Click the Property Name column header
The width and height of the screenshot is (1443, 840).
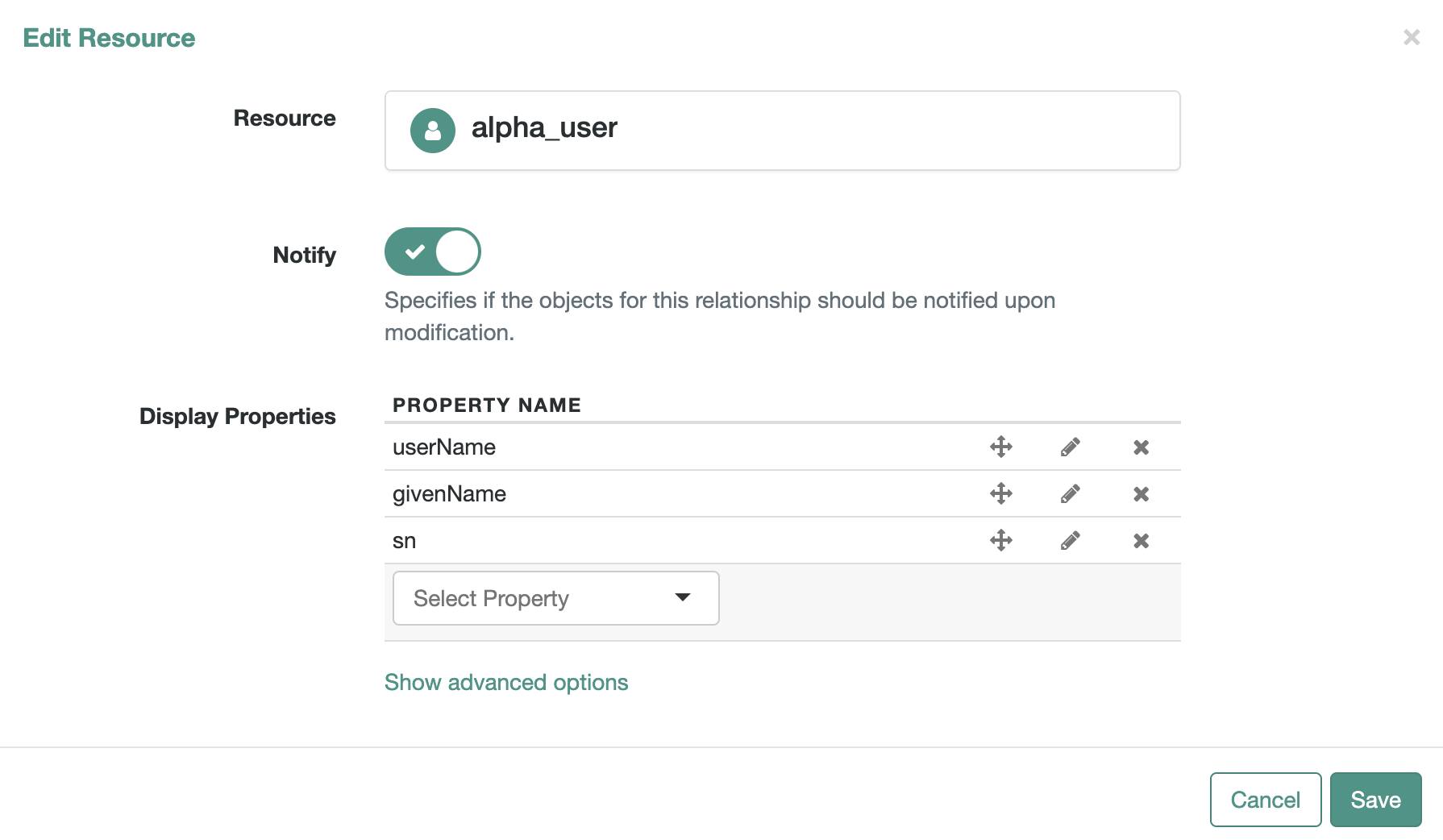(486, 405)
